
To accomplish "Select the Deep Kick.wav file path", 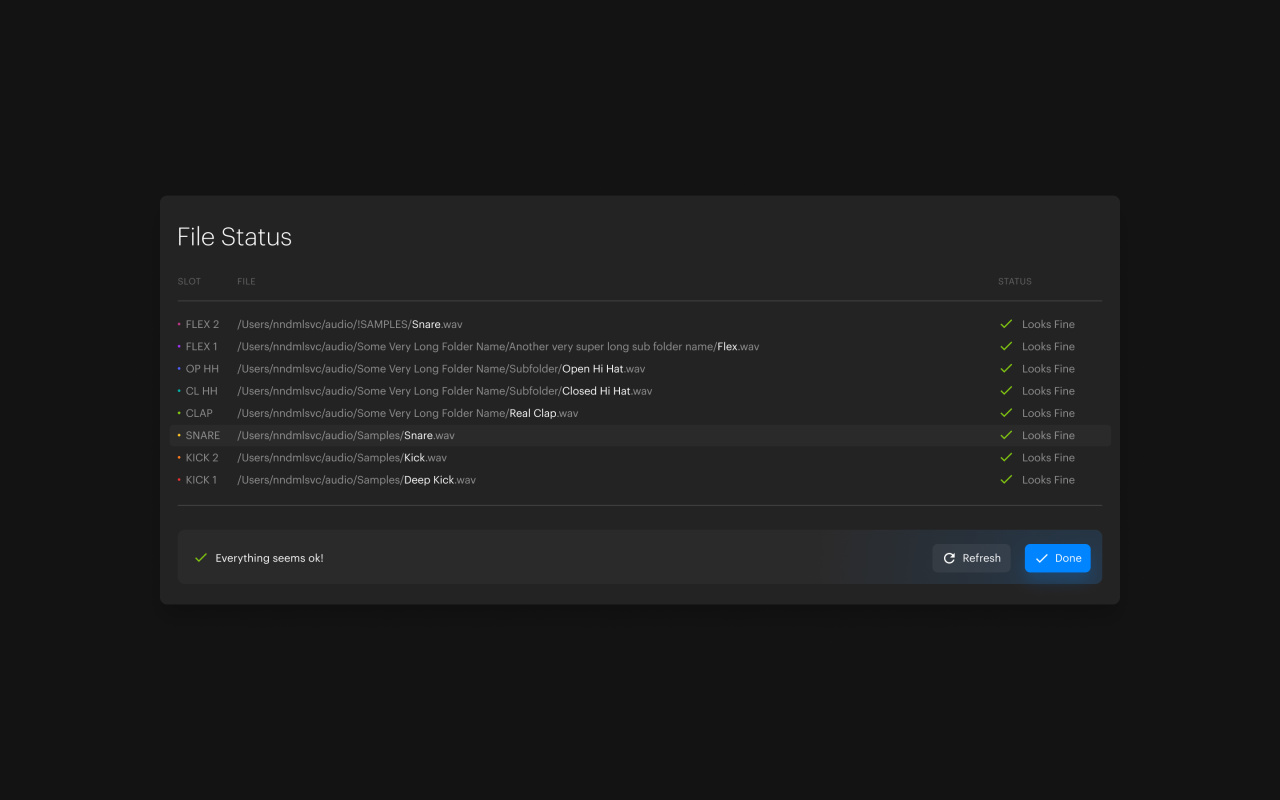I will pos(356,480).
